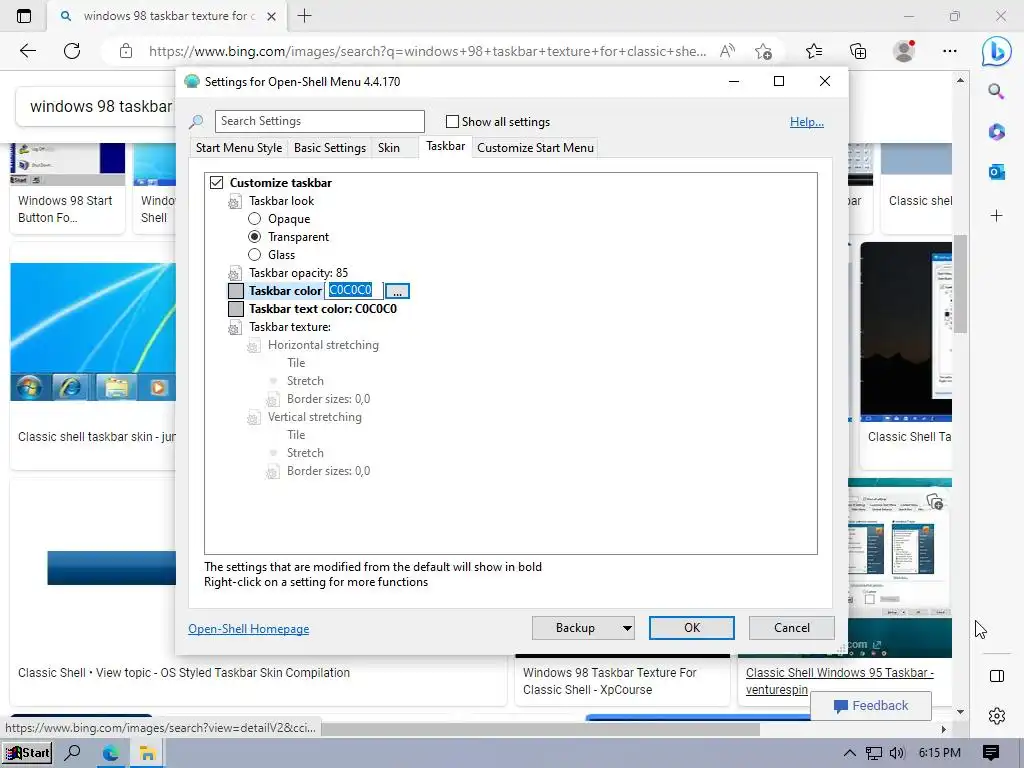Add a sidebar app with plus

(x=997, y=216)
